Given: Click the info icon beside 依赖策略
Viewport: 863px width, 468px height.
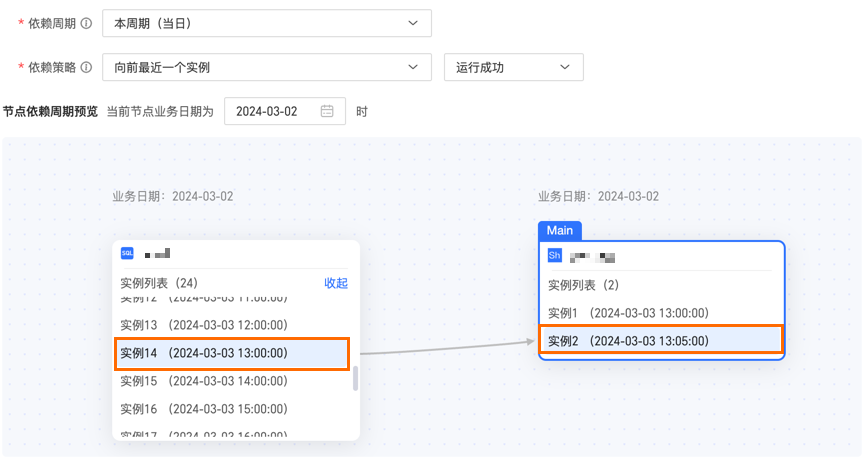Looking at the screenshot, I should point(86,67).
